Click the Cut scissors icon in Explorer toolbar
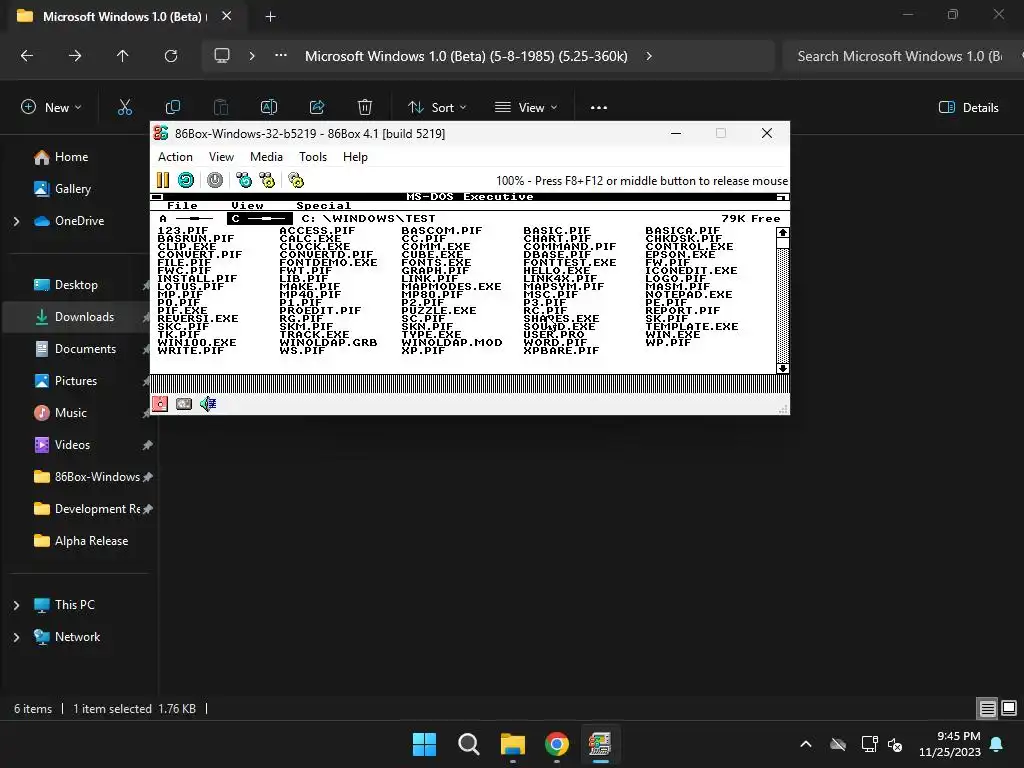 [125, 107]
